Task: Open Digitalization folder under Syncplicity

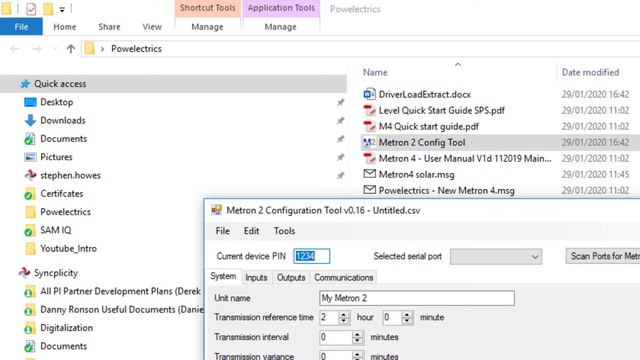Action: [66, 328]
